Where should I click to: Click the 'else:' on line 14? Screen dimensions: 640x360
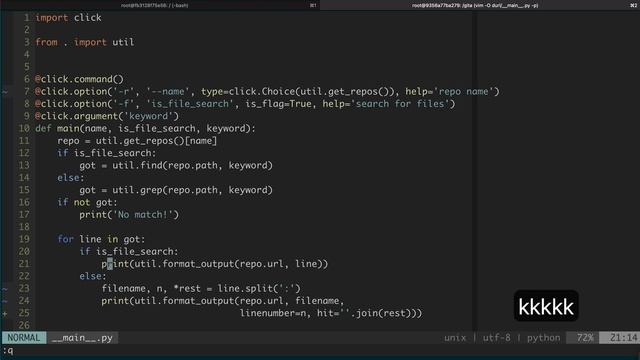(x=71, y=178)
